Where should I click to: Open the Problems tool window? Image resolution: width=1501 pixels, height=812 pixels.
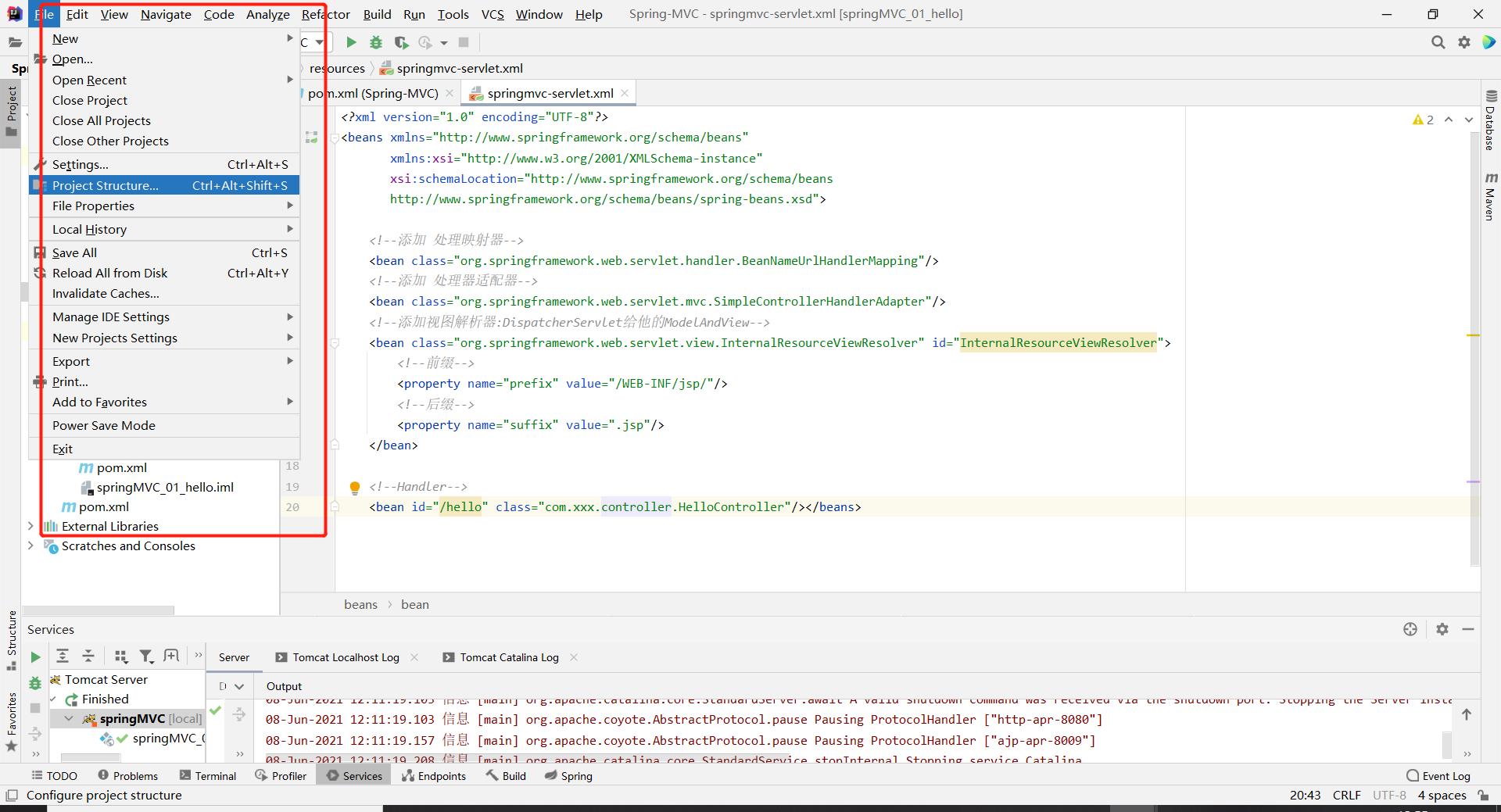click(x=127, y=775)
